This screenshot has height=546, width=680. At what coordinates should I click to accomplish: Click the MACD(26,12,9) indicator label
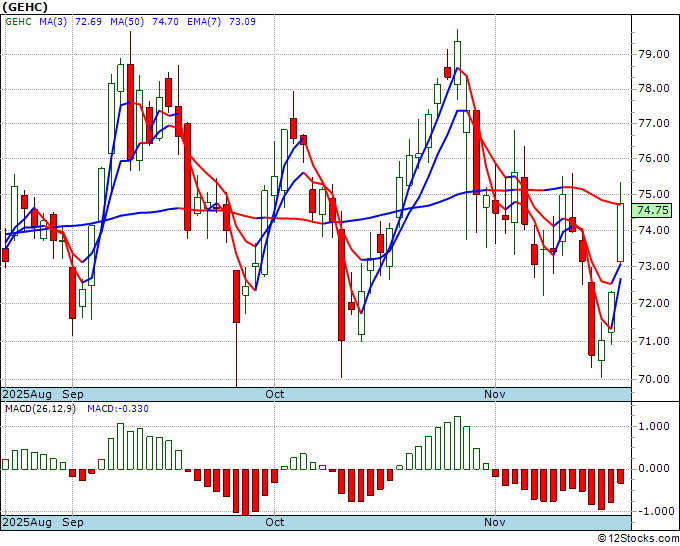click(40, 409)
